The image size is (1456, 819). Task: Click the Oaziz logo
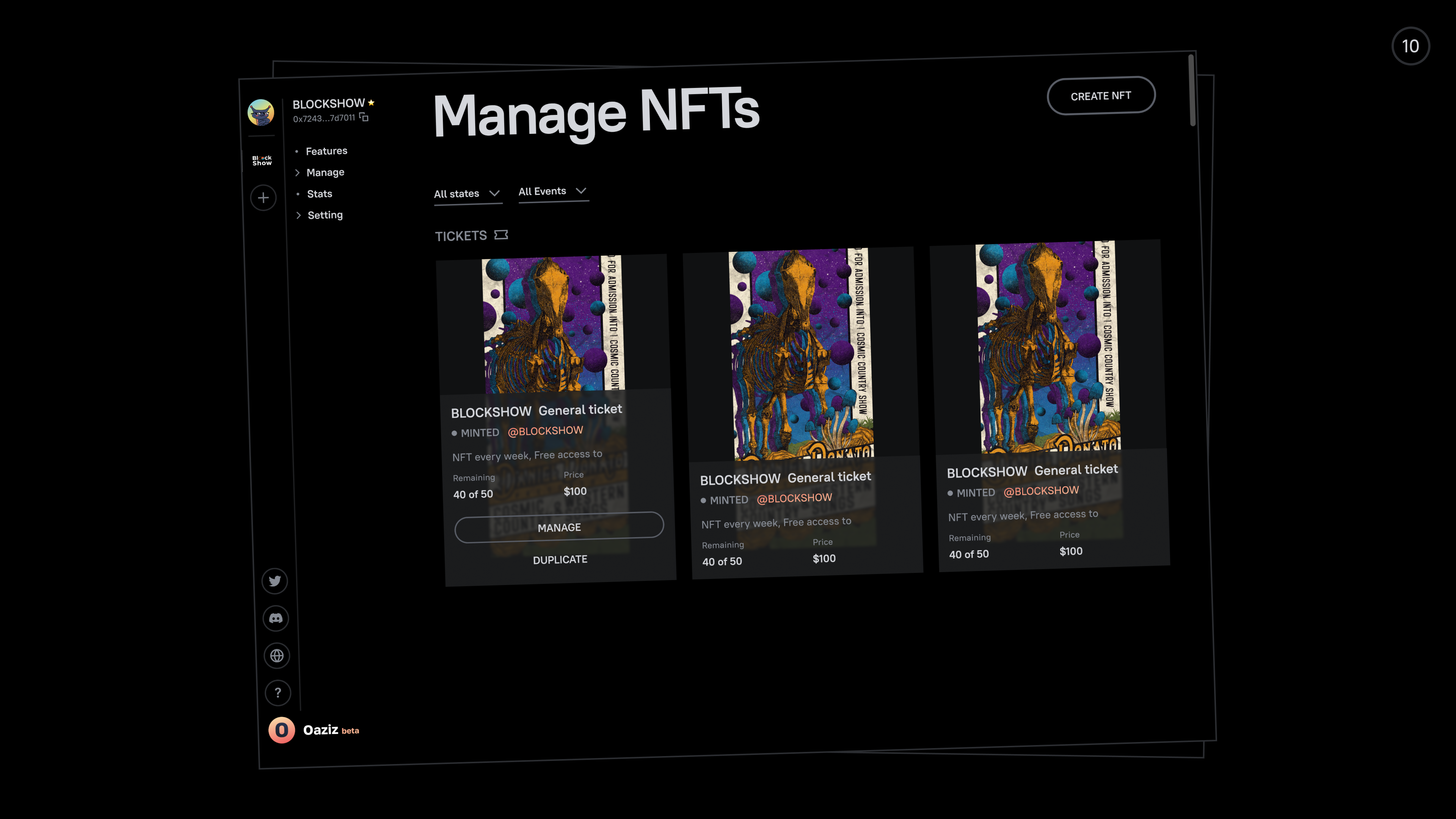point(281,730)
